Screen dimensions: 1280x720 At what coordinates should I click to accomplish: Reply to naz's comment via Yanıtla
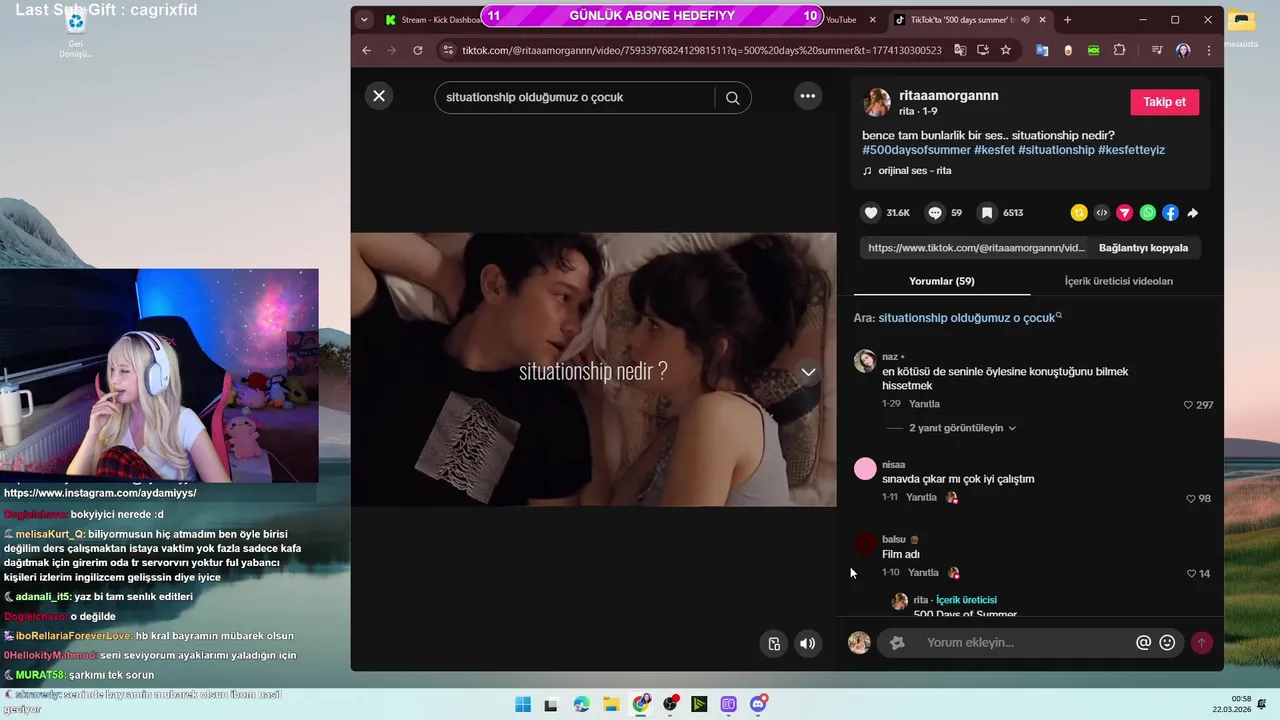(x=924, y=404)
